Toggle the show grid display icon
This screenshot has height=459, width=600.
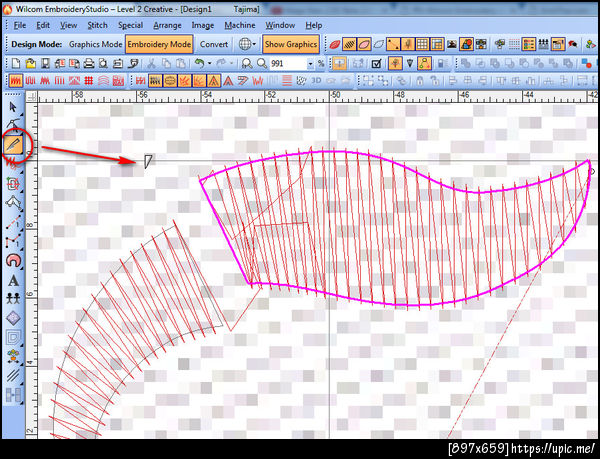click(422, 44)
